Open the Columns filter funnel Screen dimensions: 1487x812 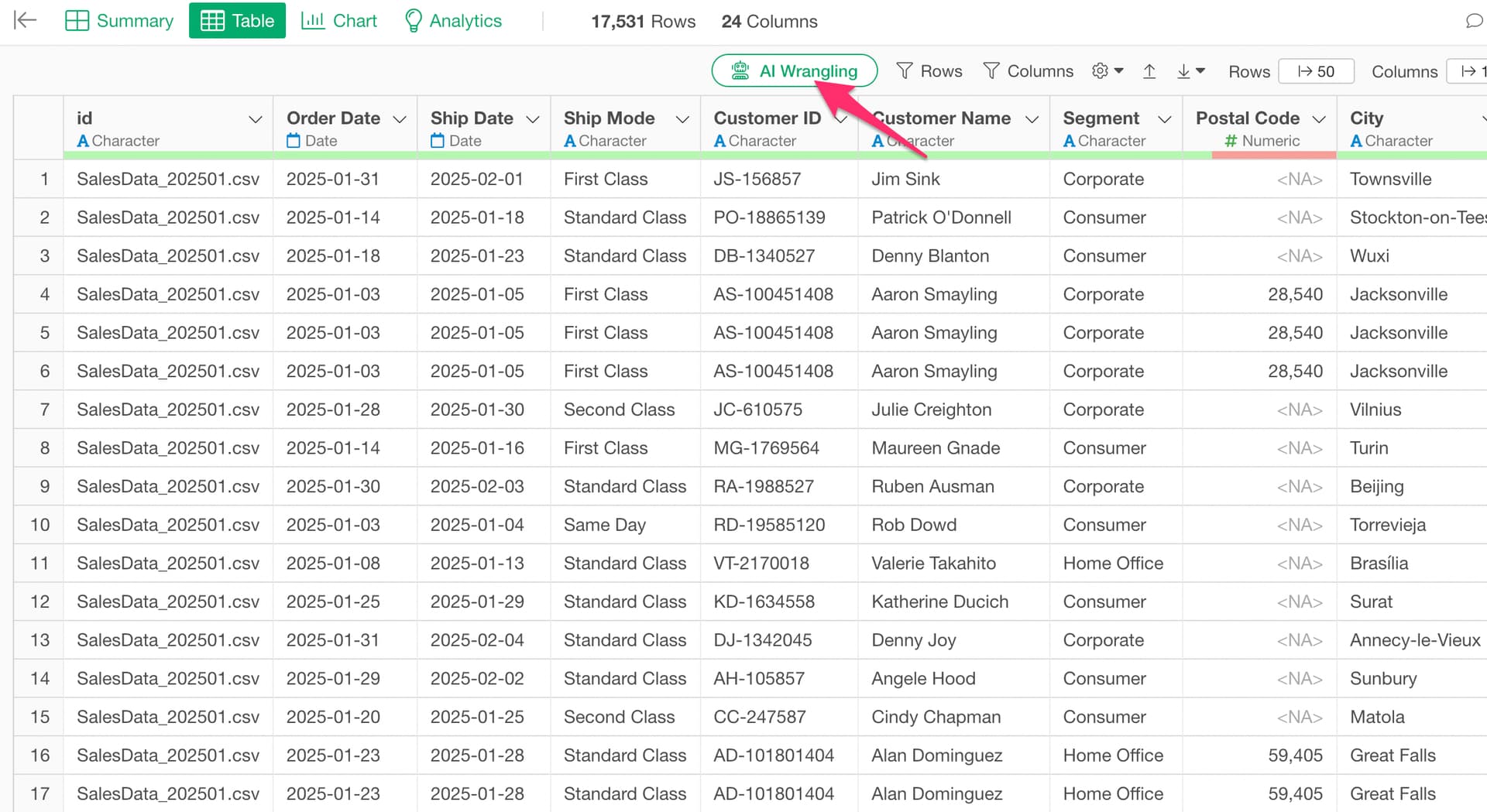click(x=1028, y=71)
